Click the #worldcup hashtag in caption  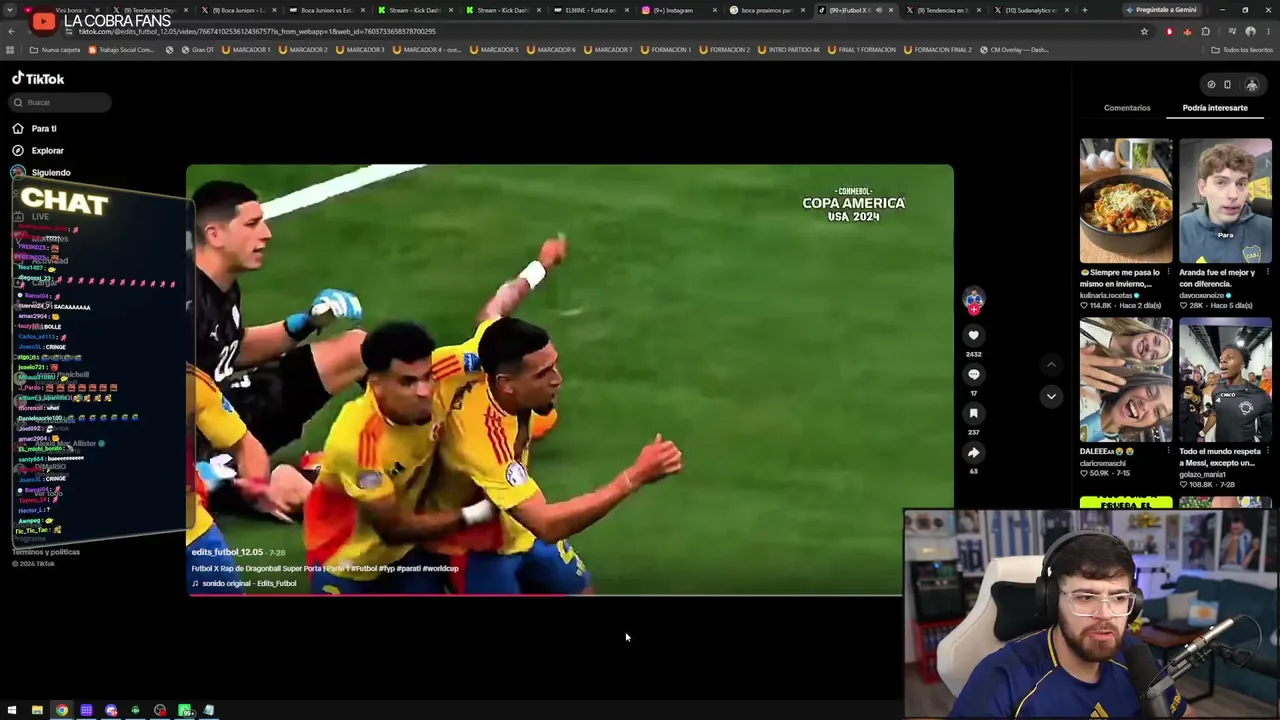(x=440, y=569)
